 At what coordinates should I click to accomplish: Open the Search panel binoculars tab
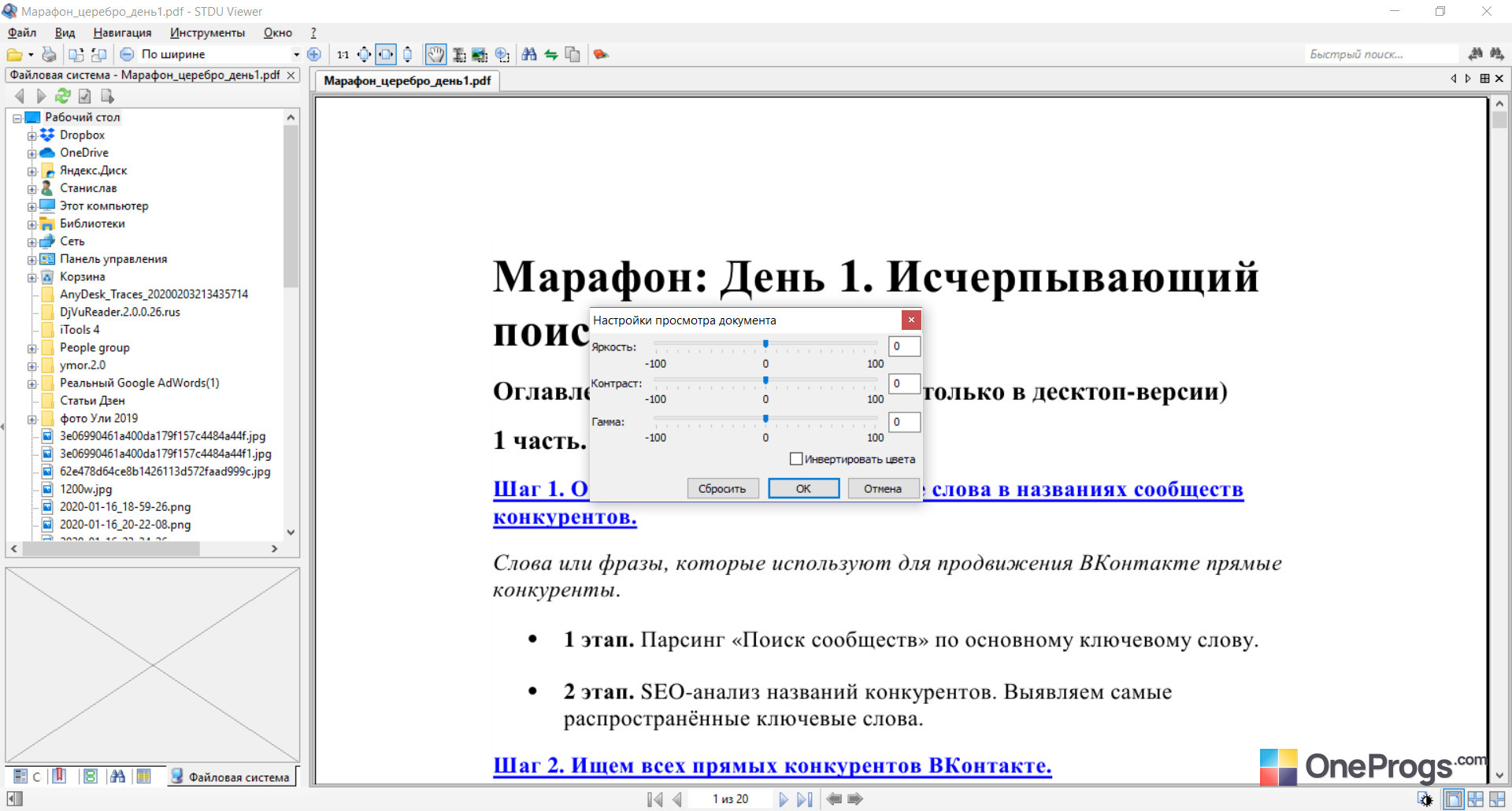pyautogui.click(x=117, y=776)
